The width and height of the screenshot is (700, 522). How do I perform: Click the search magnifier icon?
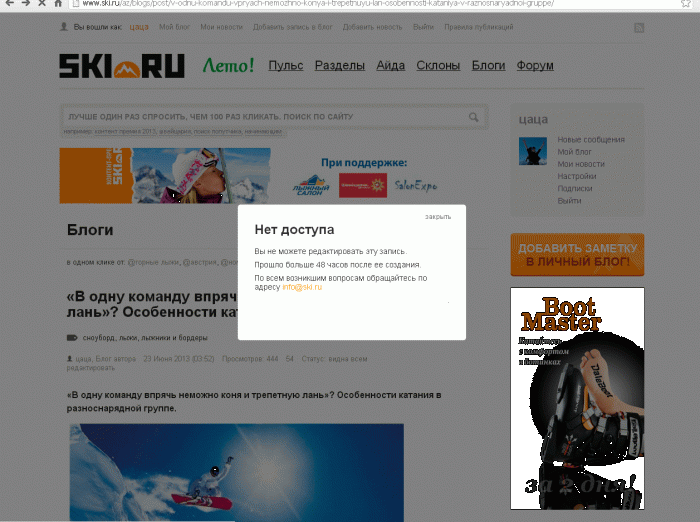[474, 117]
